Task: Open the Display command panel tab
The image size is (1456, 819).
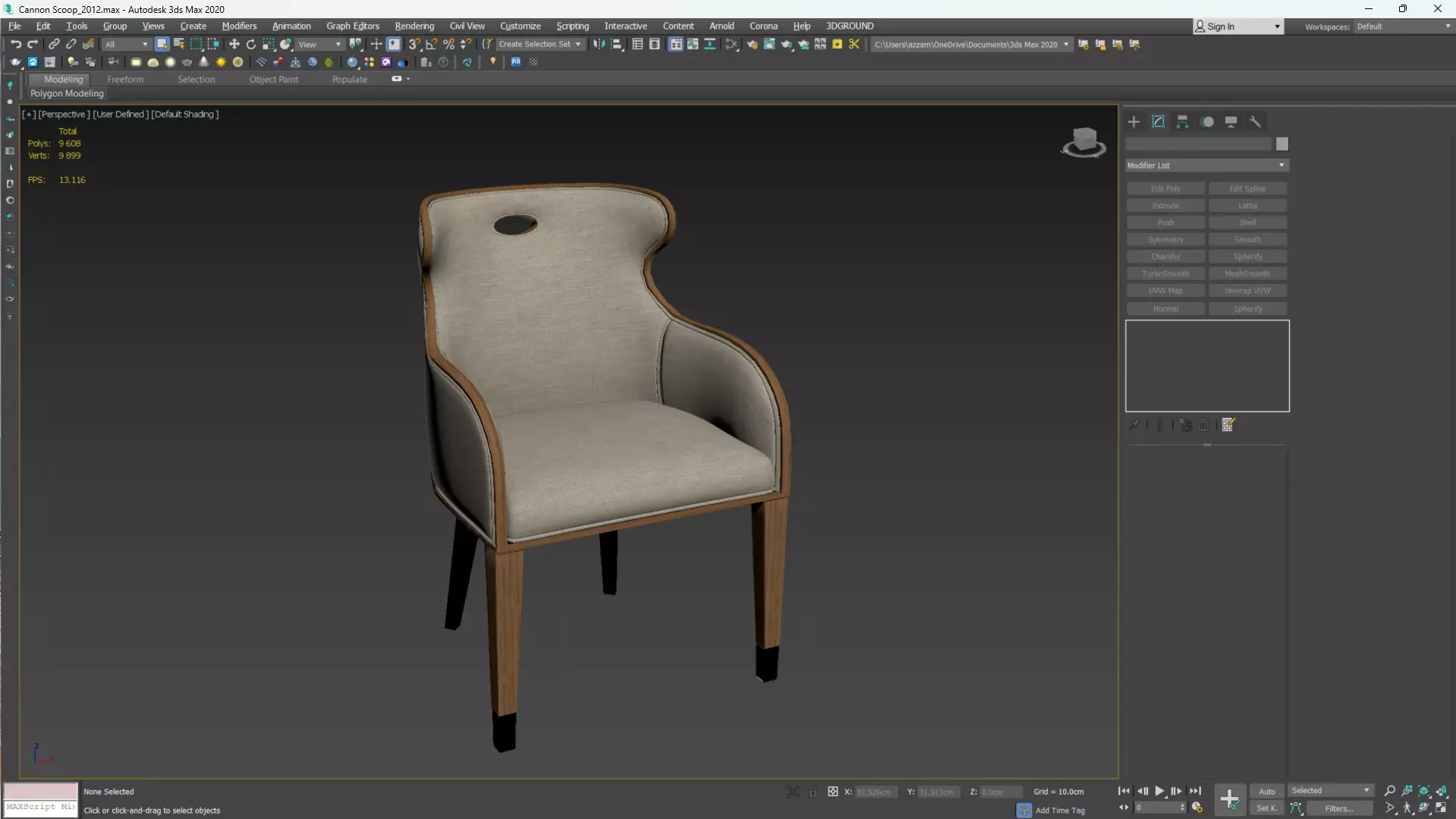Action: 1231,121
